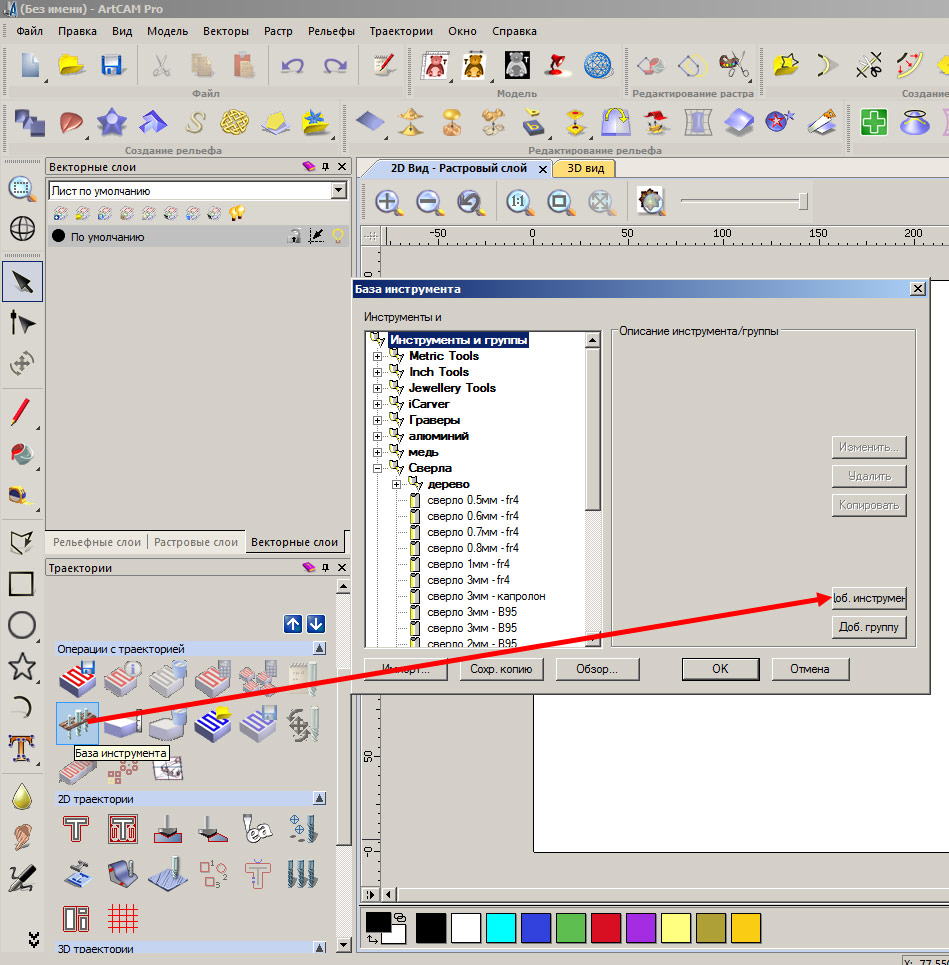This screenshot has width=949, height=965.
Task: Click the profiling T toolpath icon
Action: click(76, 829)
